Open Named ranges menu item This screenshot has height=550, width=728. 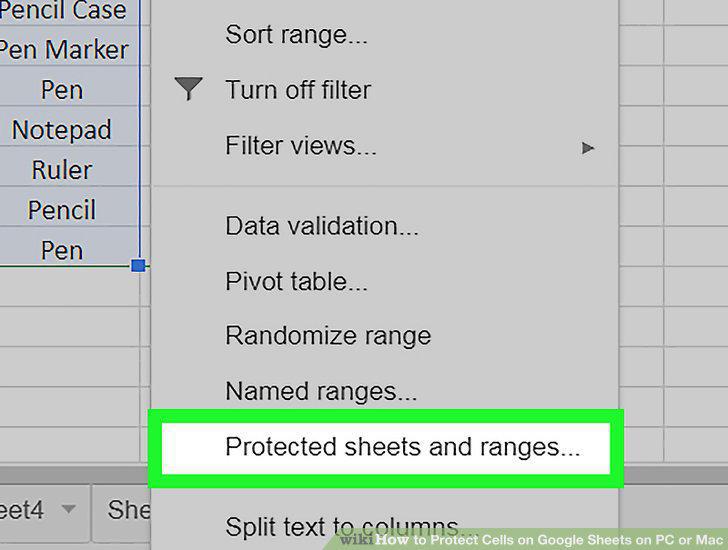pyautogui.click(x=321, y=391)
